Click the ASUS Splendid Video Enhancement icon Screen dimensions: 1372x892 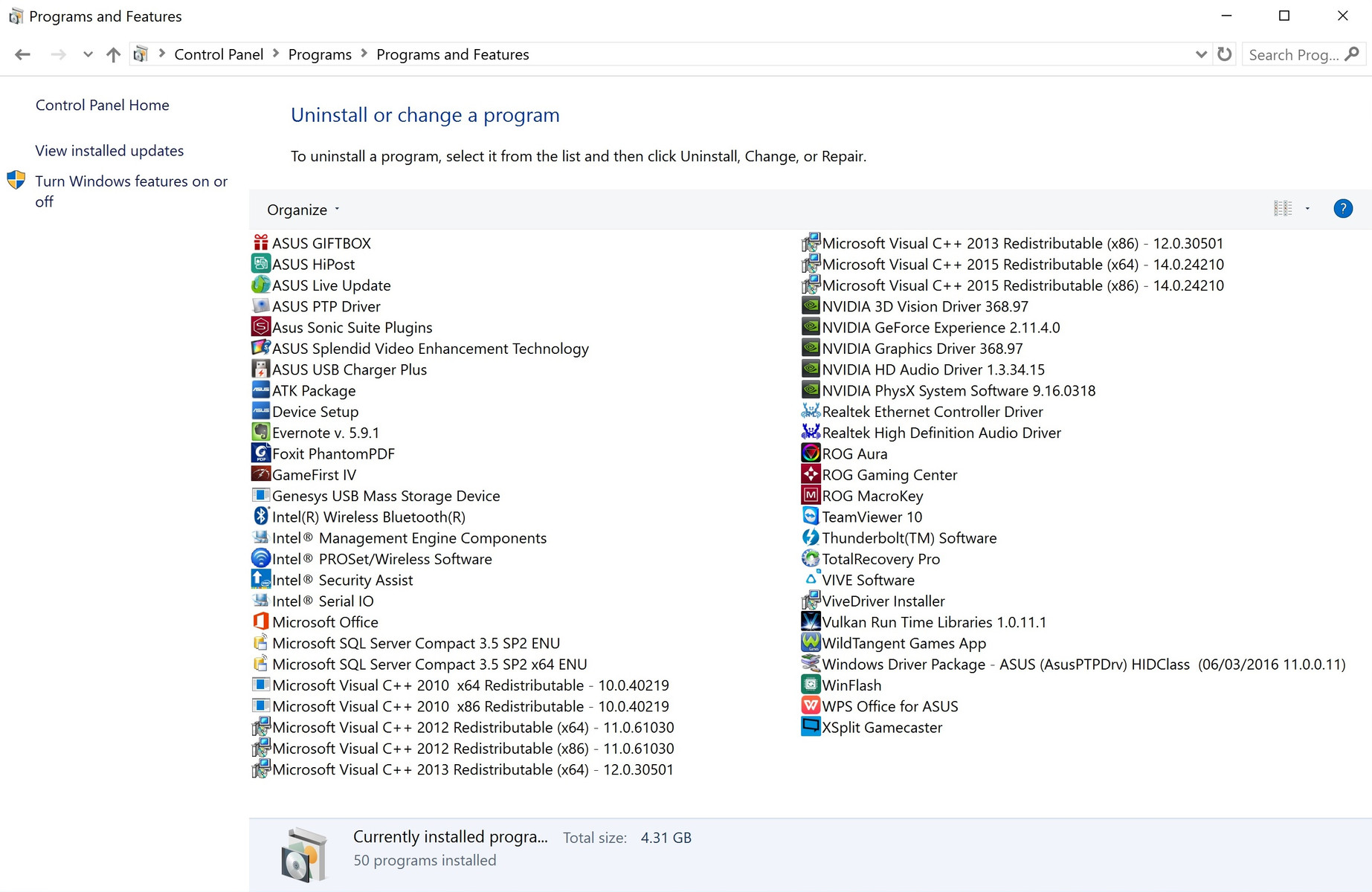tap(260, 348)
